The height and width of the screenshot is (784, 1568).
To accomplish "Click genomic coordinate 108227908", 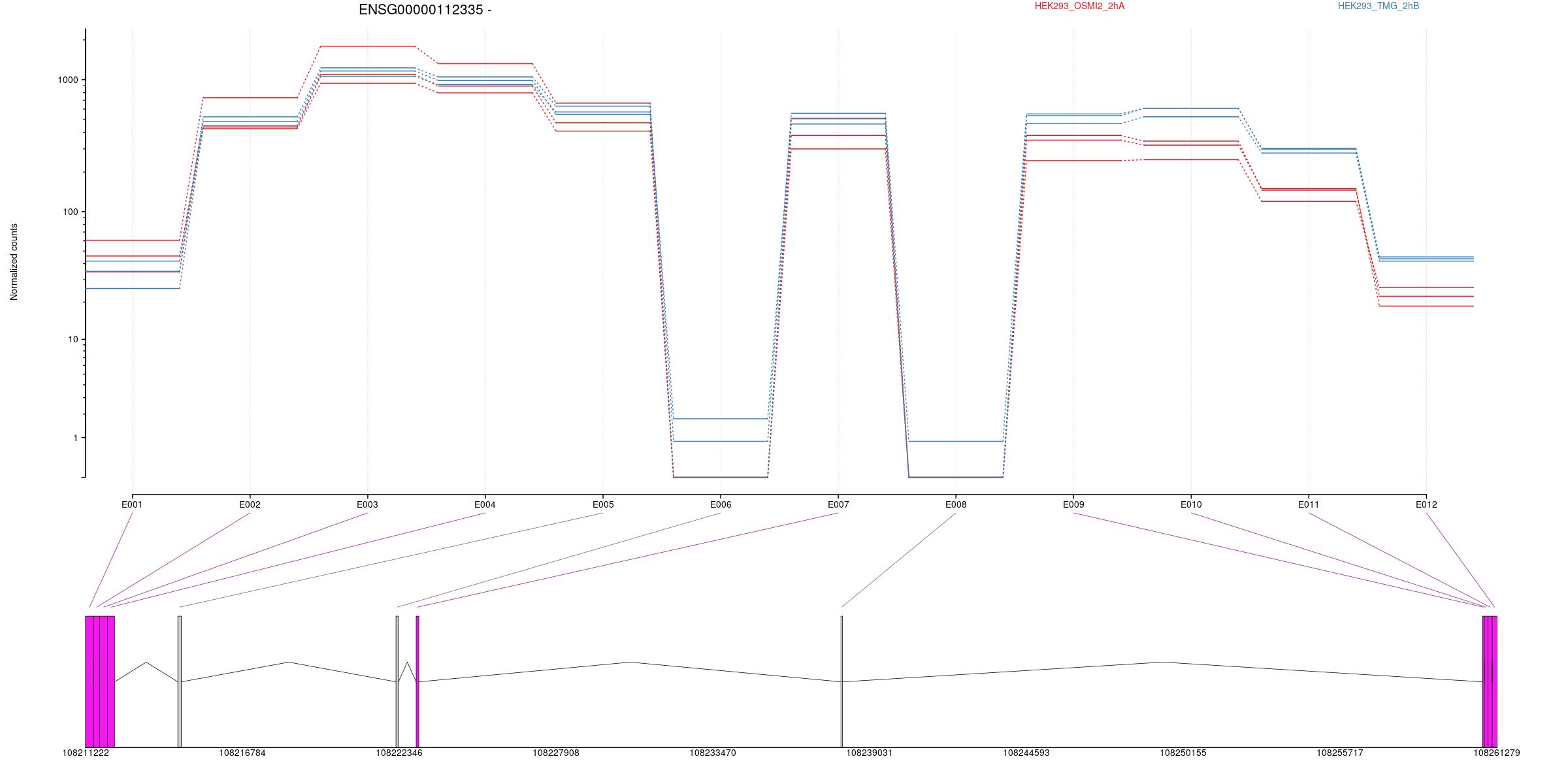I will pos(556,753).
